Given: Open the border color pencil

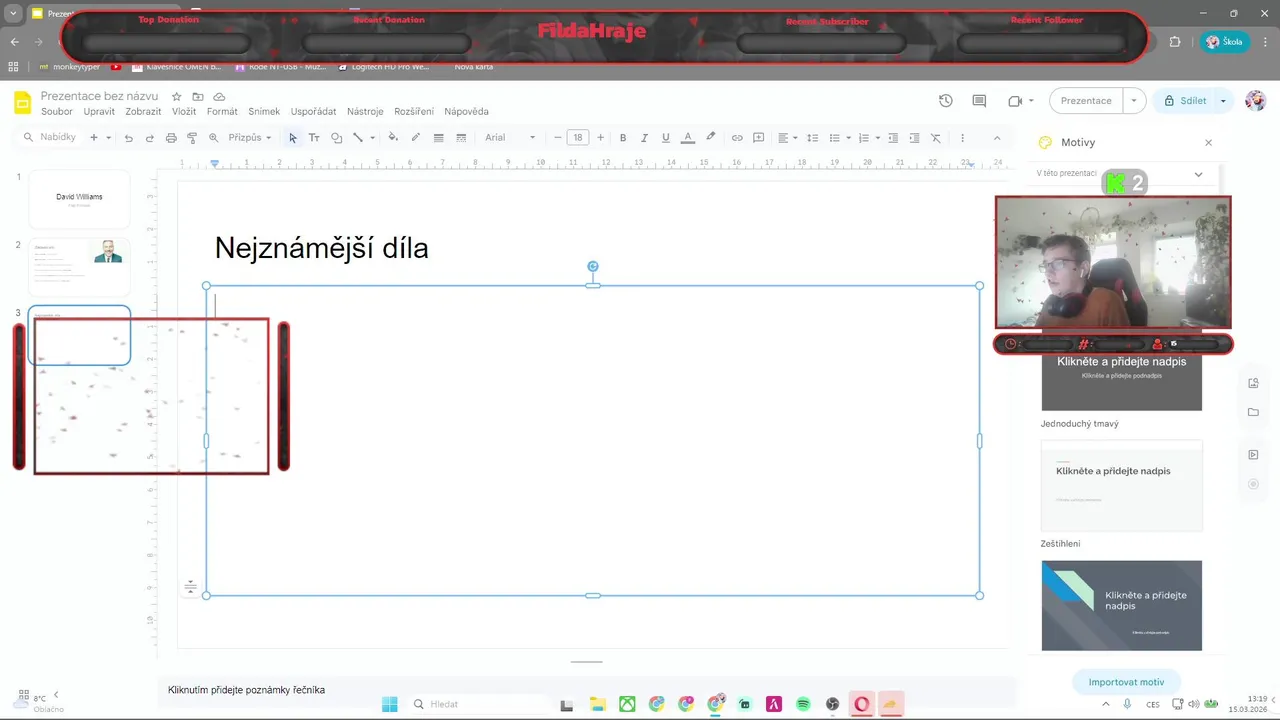Looking at the screenshot, I should click(x=415, y=138).
